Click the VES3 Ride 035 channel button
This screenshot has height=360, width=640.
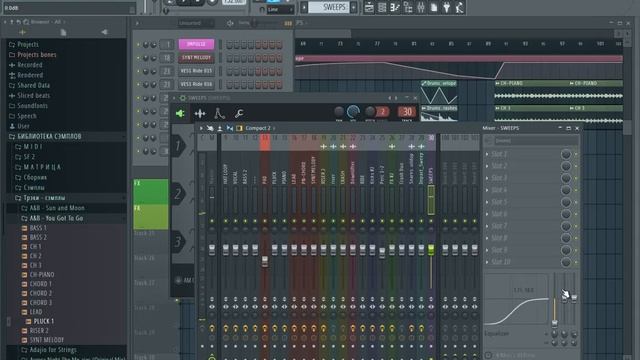[196, 71]
